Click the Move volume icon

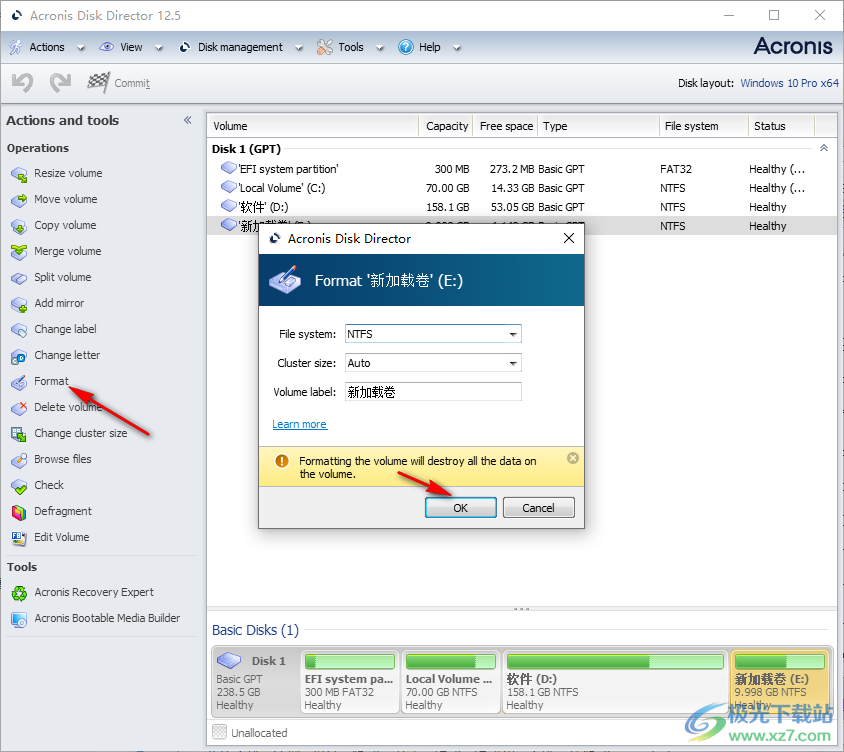[19, 200]
